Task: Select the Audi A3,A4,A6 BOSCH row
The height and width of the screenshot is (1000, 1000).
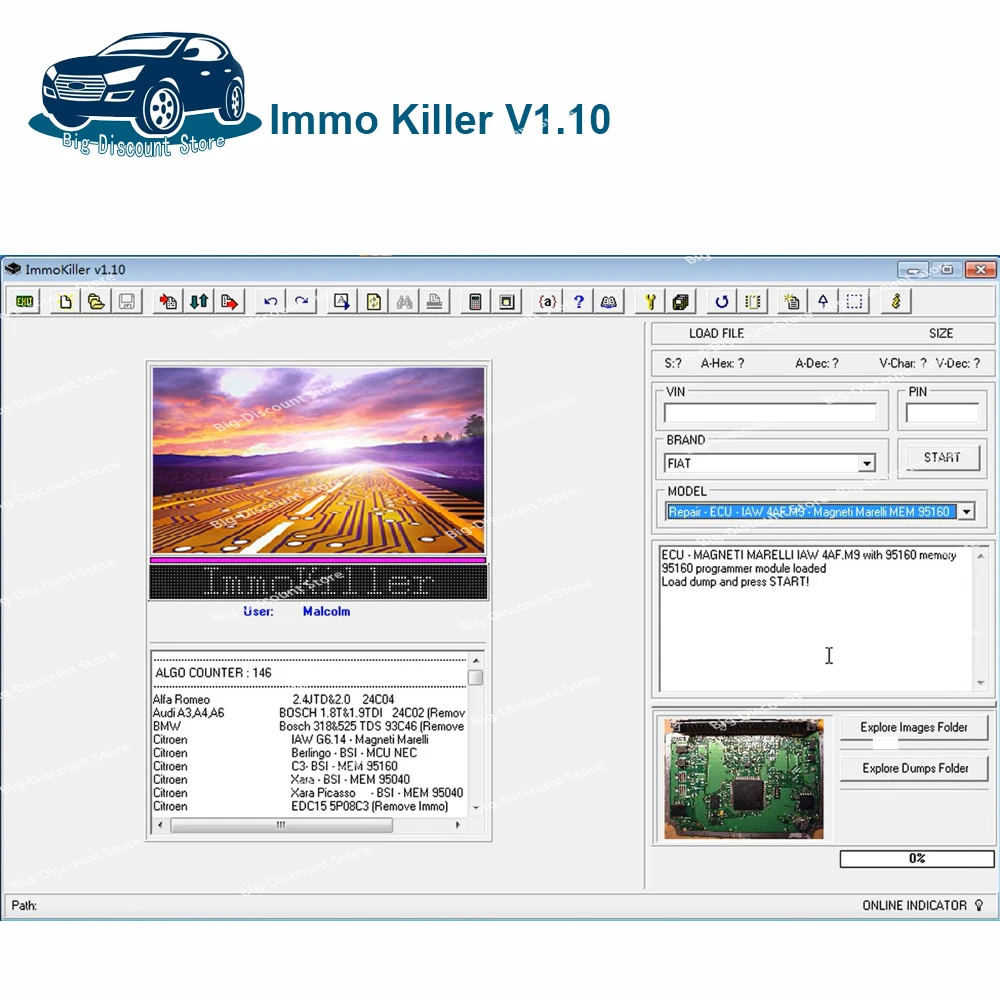Action: [309, 713]
